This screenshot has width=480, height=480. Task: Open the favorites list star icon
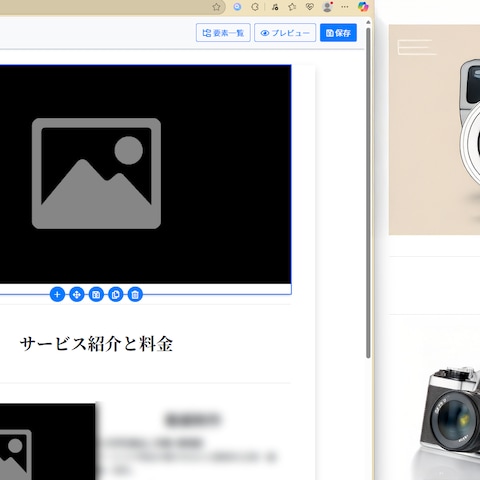(x=292, y=7)
